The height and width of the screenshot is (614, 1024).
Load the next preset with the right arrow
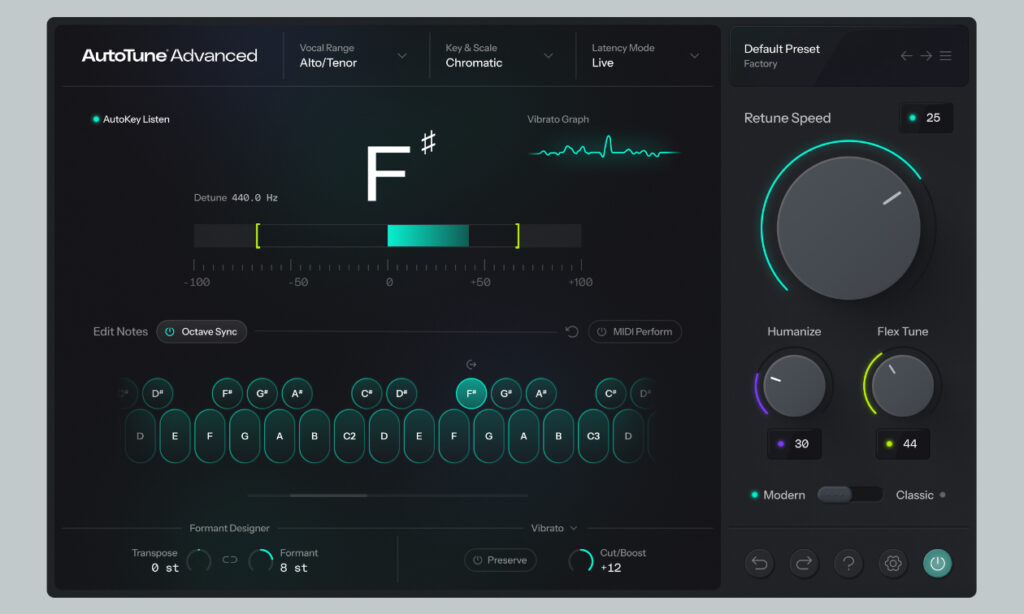click(x=926, y=56)
